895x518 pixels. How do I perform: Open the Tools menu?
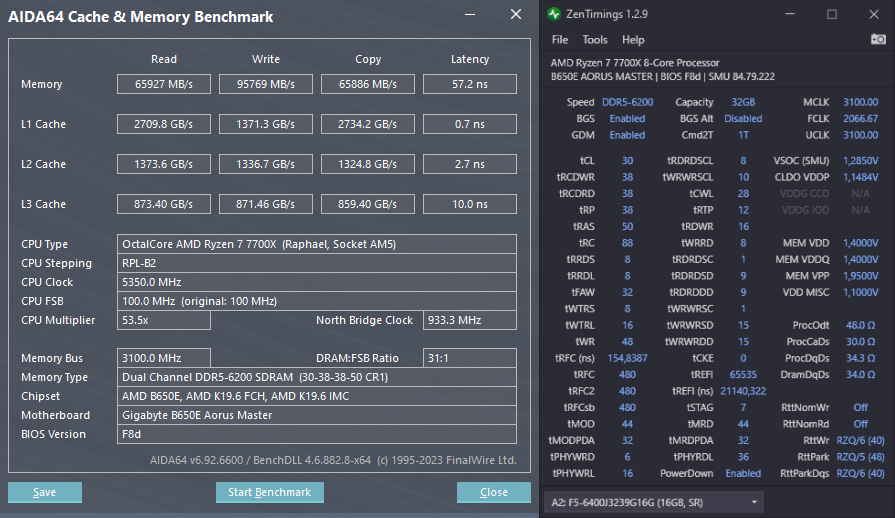click(595, 40)
